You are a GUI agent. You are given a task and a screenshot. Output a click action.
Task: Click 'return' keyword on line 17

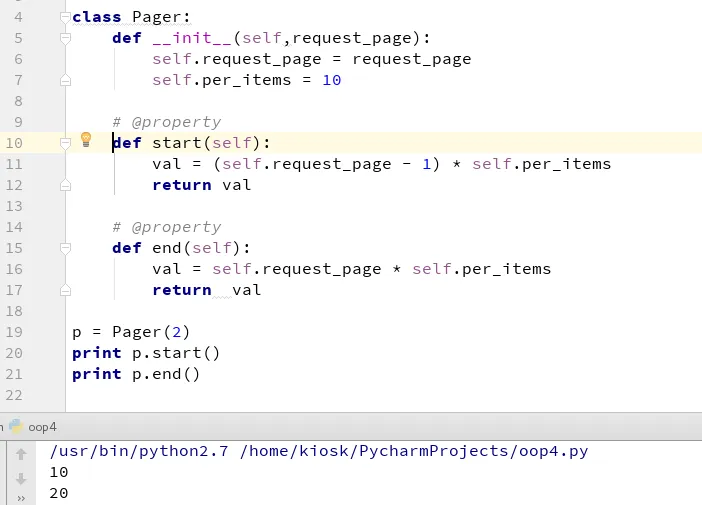point(182,290)
